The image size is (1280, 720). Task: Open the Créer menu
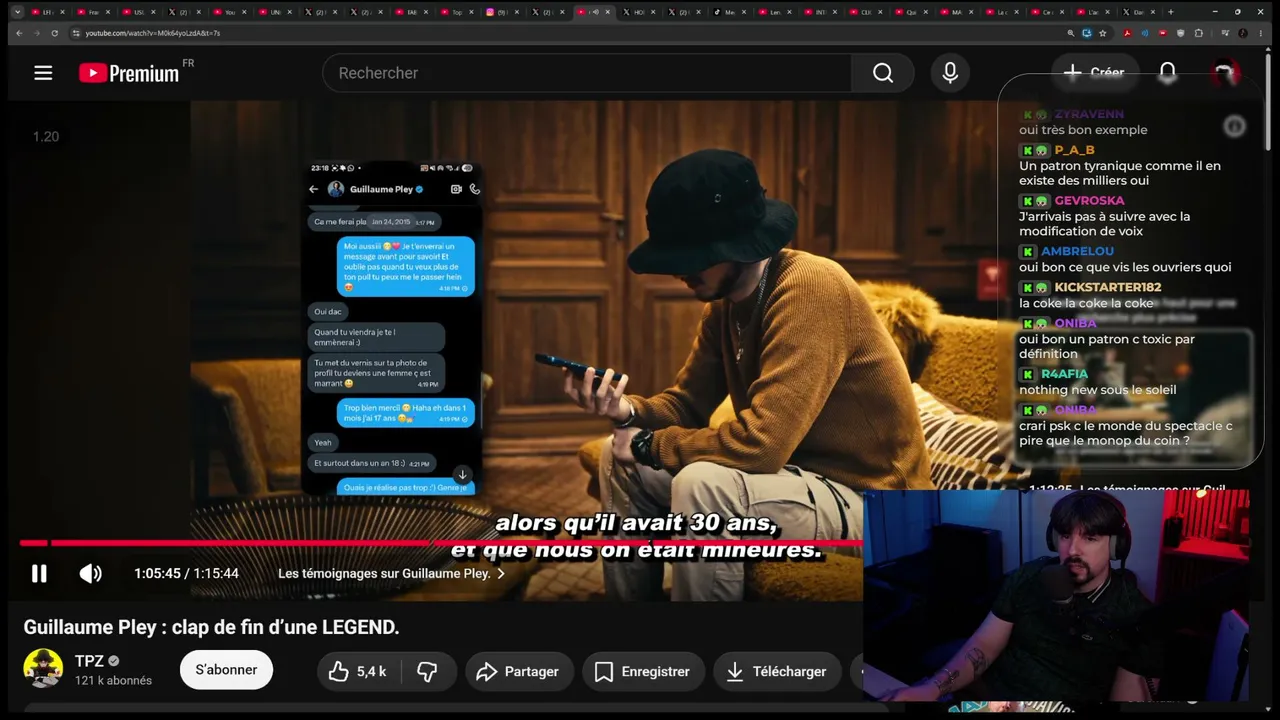click(1094, 73)
